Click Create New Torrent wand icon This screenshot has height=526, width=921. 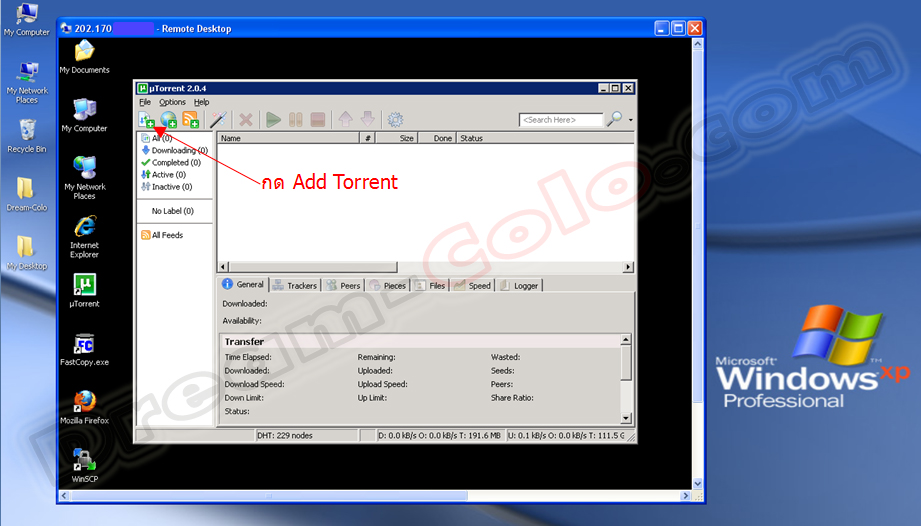click(219, 120)
